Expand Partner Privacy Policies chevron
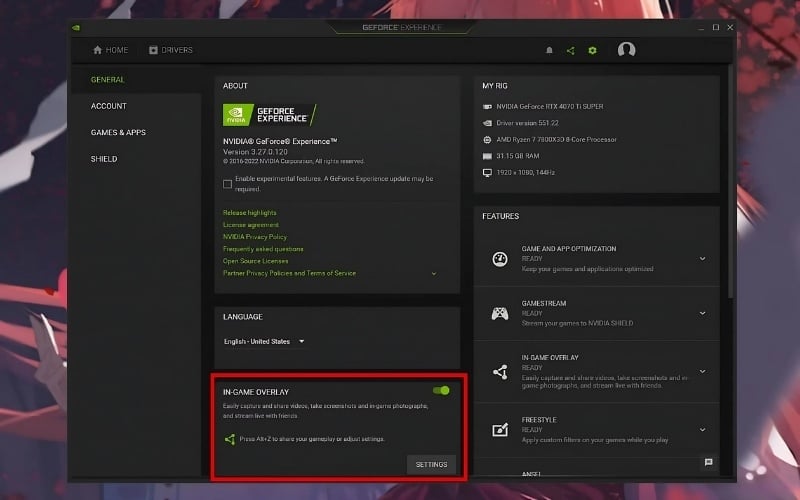This screenshot has height=500, width=800. tap(434, 273)
